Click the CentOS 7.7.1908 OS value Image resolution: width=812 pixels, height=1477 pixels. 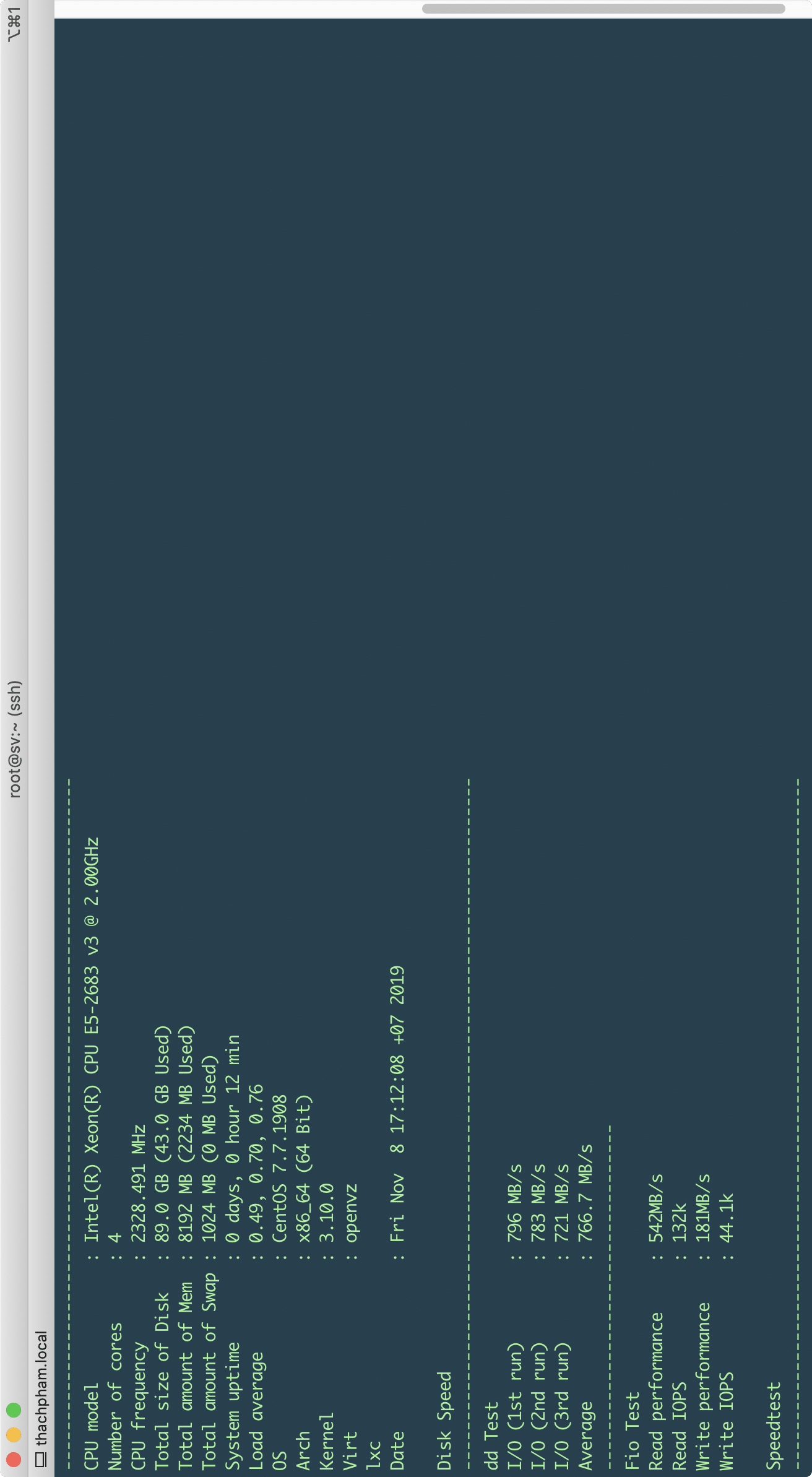tap(280, 1169)
